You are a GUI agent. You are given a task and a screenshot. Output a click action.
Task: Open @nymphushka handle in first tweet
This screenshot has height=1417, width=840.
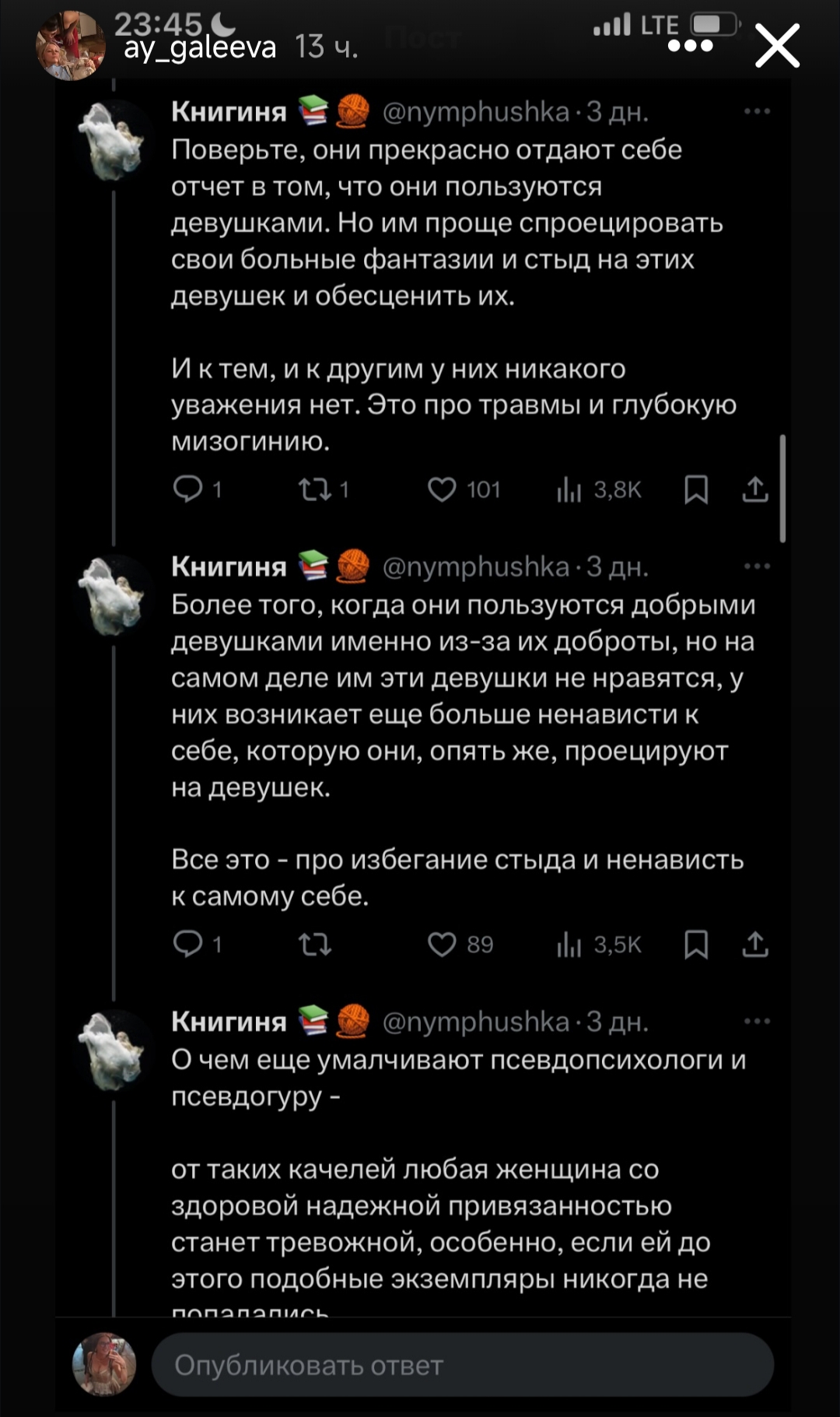coord(476,112)
